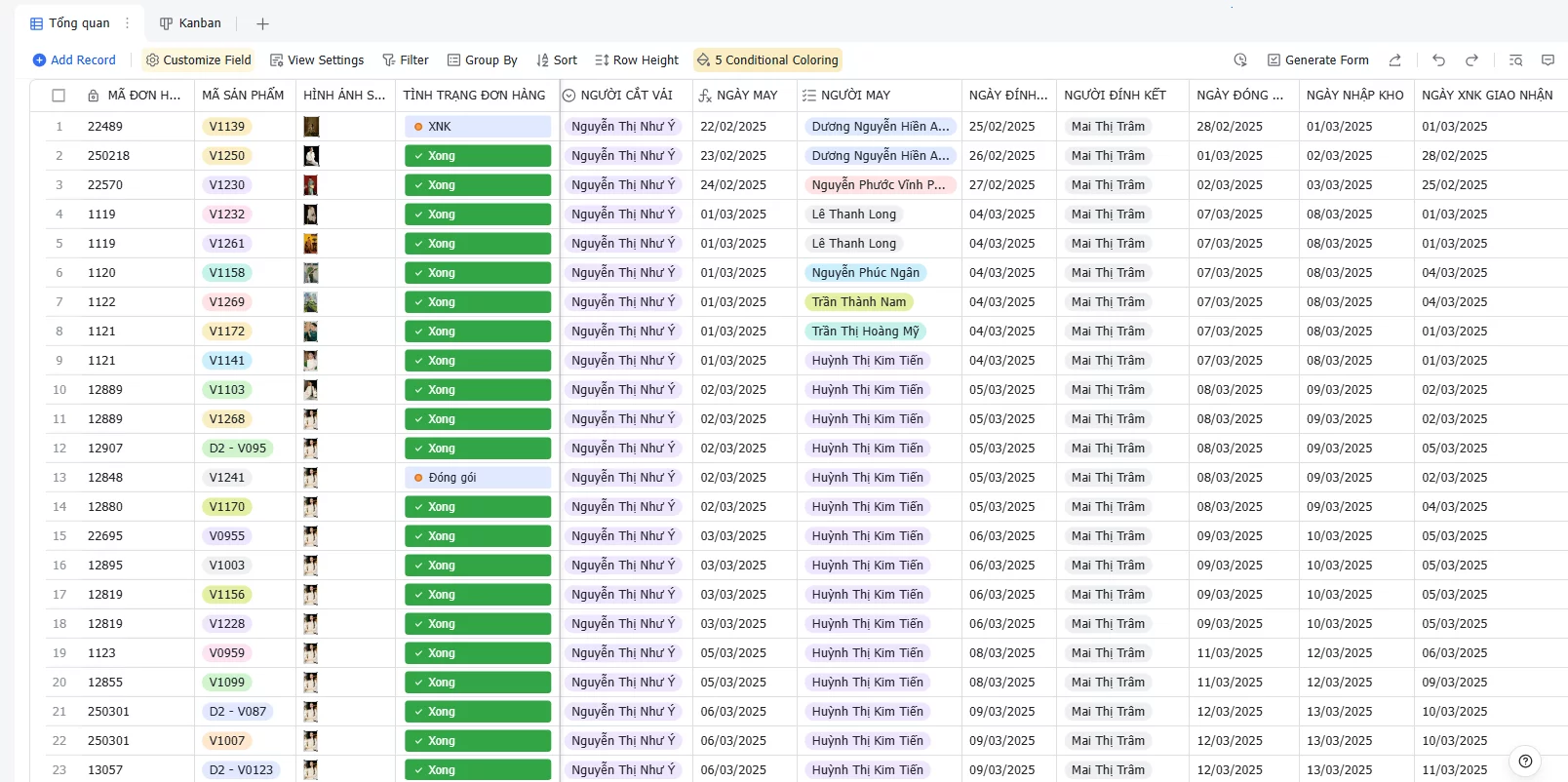1568x782 pixels.
Task: Click the share arrow icon
Action: pos(1395,60)
